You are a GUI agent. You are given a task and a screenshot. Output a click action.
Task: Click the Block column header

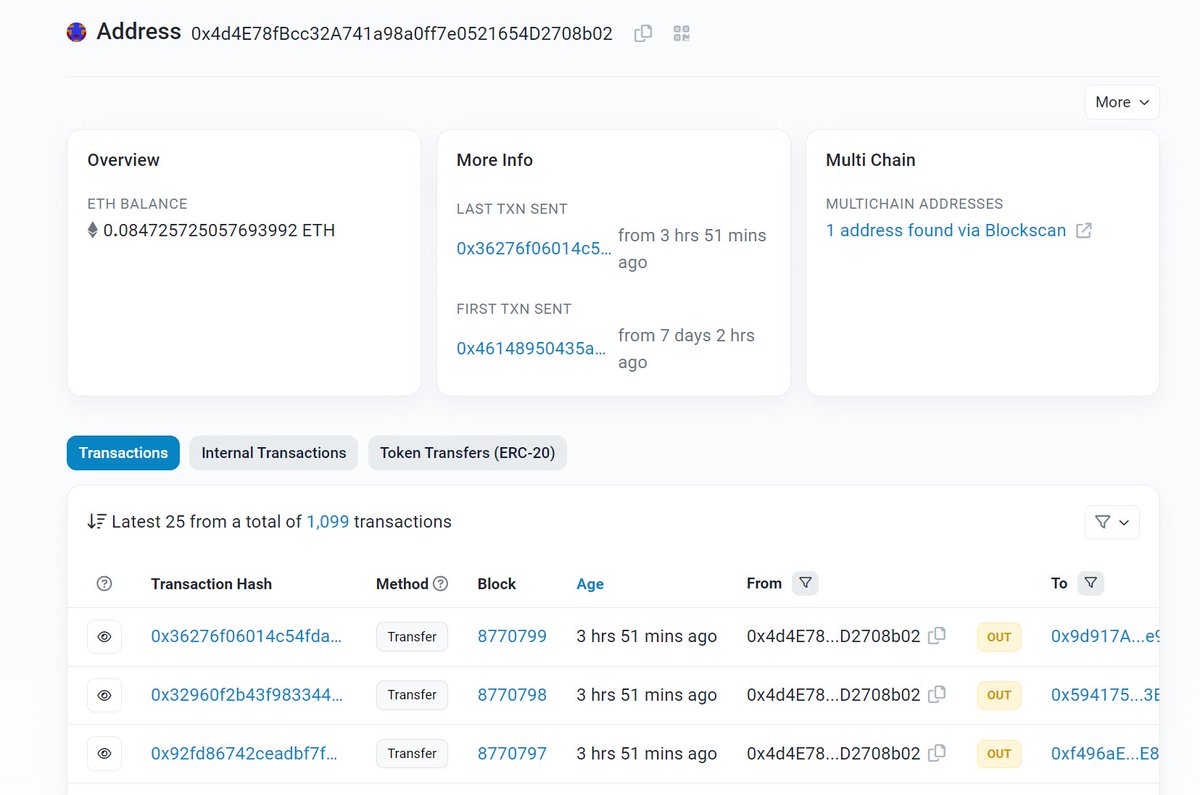tap(497, 584)
